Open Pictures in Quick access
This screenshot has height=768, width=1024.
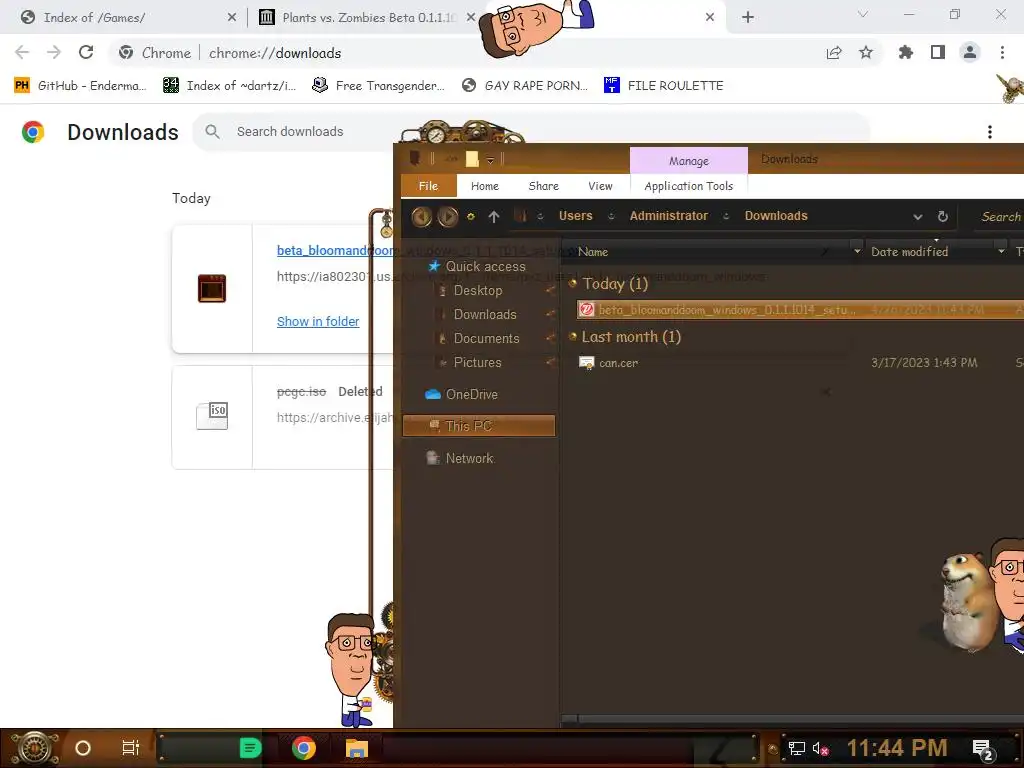pyautogui.click(x=477, y=363)
